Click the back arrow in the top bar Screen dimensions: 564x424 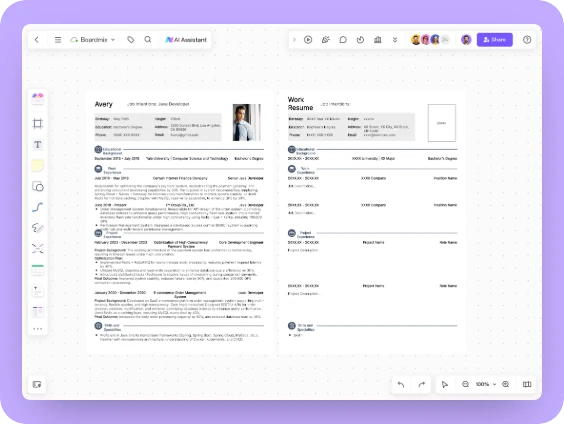[37, 40]
